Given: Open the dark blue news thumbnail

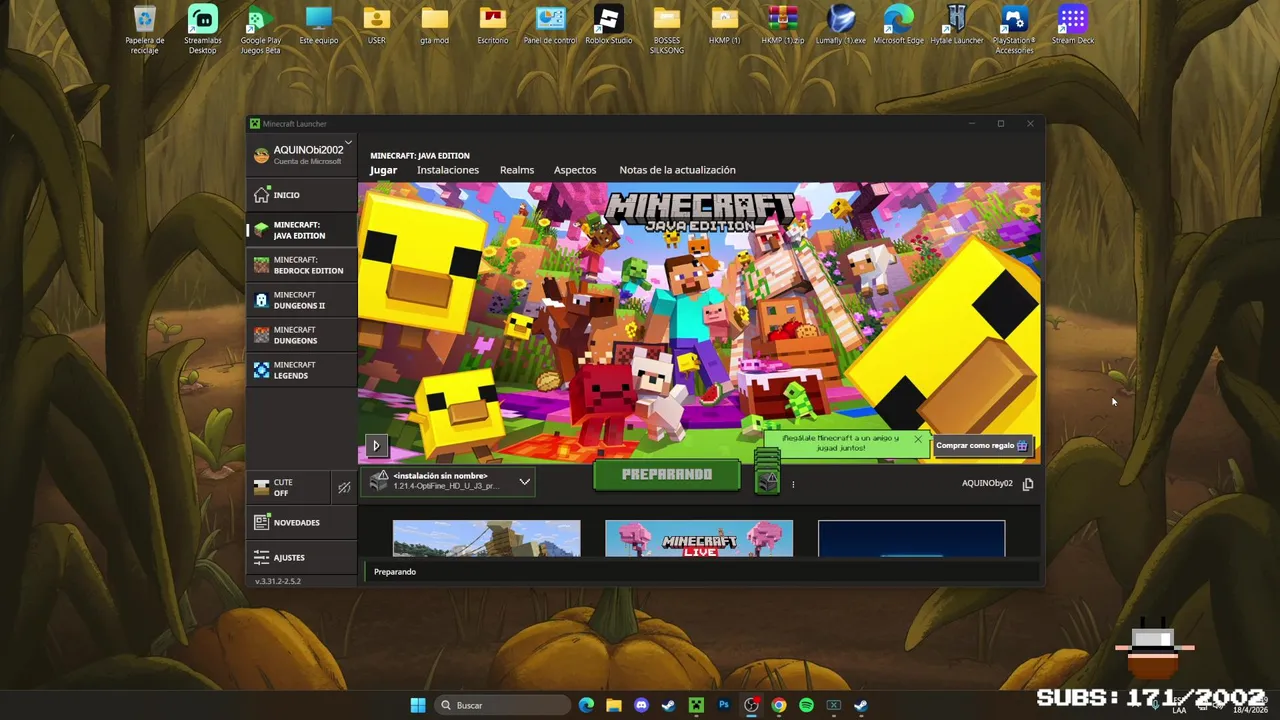Looking at the screenshot, I should click(x=911, y=538).
